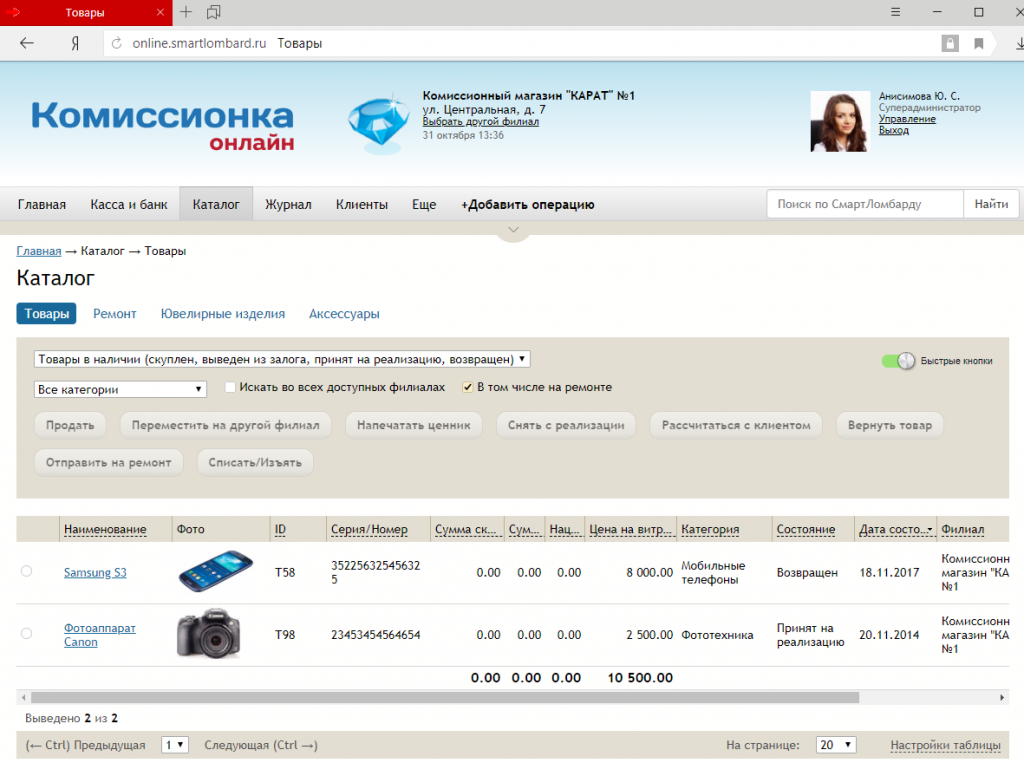
Task: Select the Samsung S3 row radio button
Action: click(x=26, y=571)
